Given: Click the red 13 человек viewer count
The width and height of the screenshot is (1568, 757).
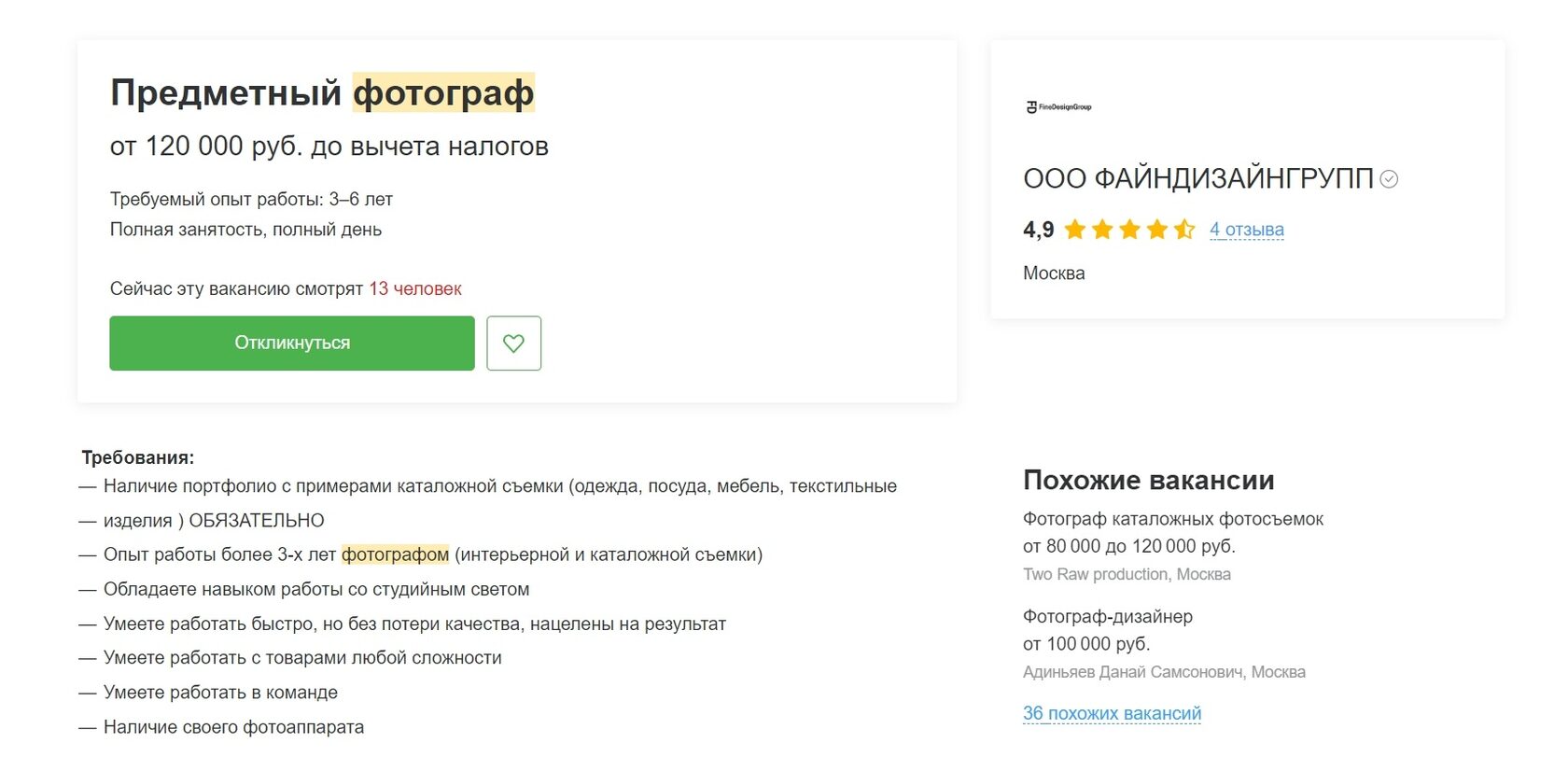Looking at the screenshot, I should pyautogui.click(x=415, y=289).
